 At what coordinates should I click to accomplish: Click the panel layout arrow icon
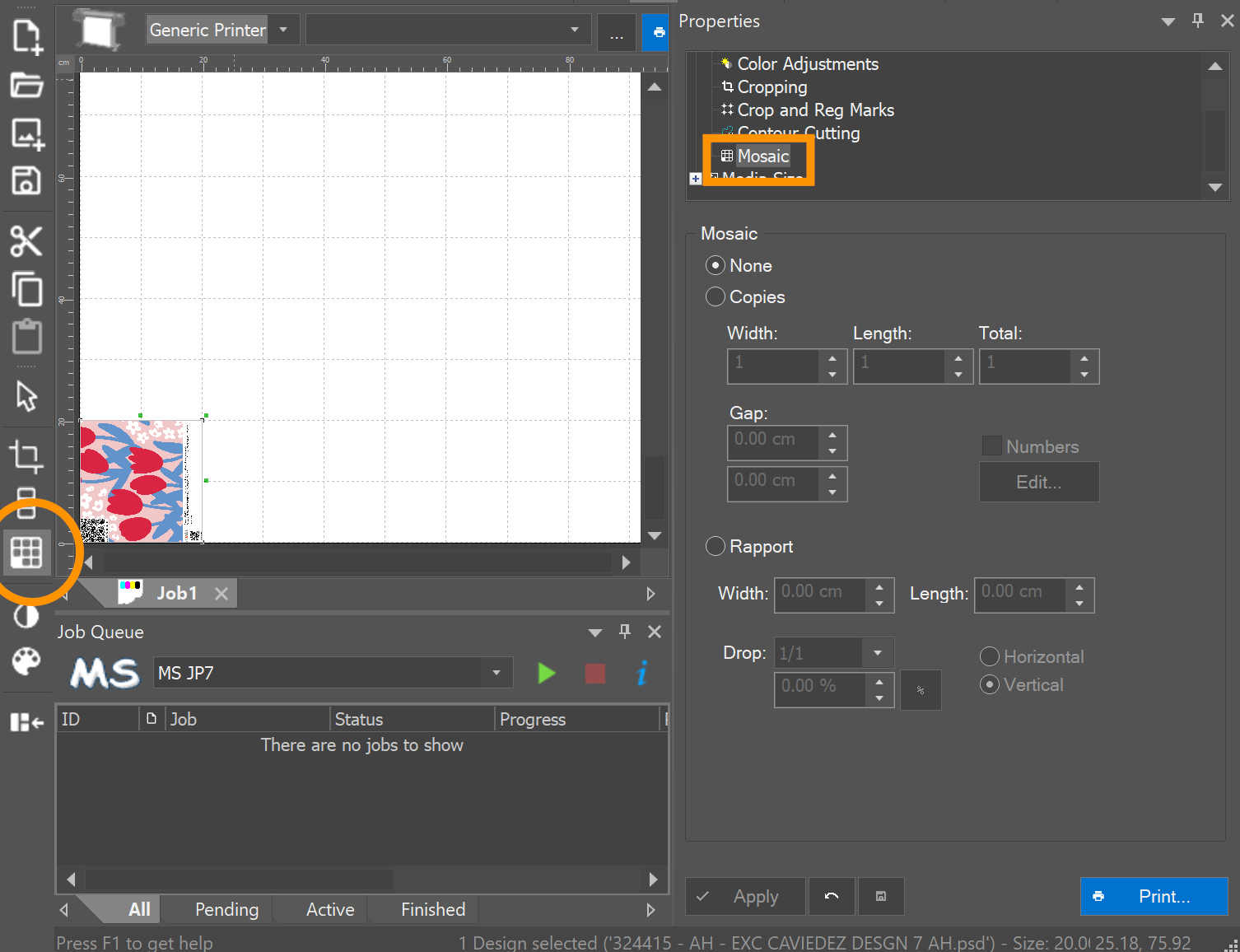coord(26,722)
